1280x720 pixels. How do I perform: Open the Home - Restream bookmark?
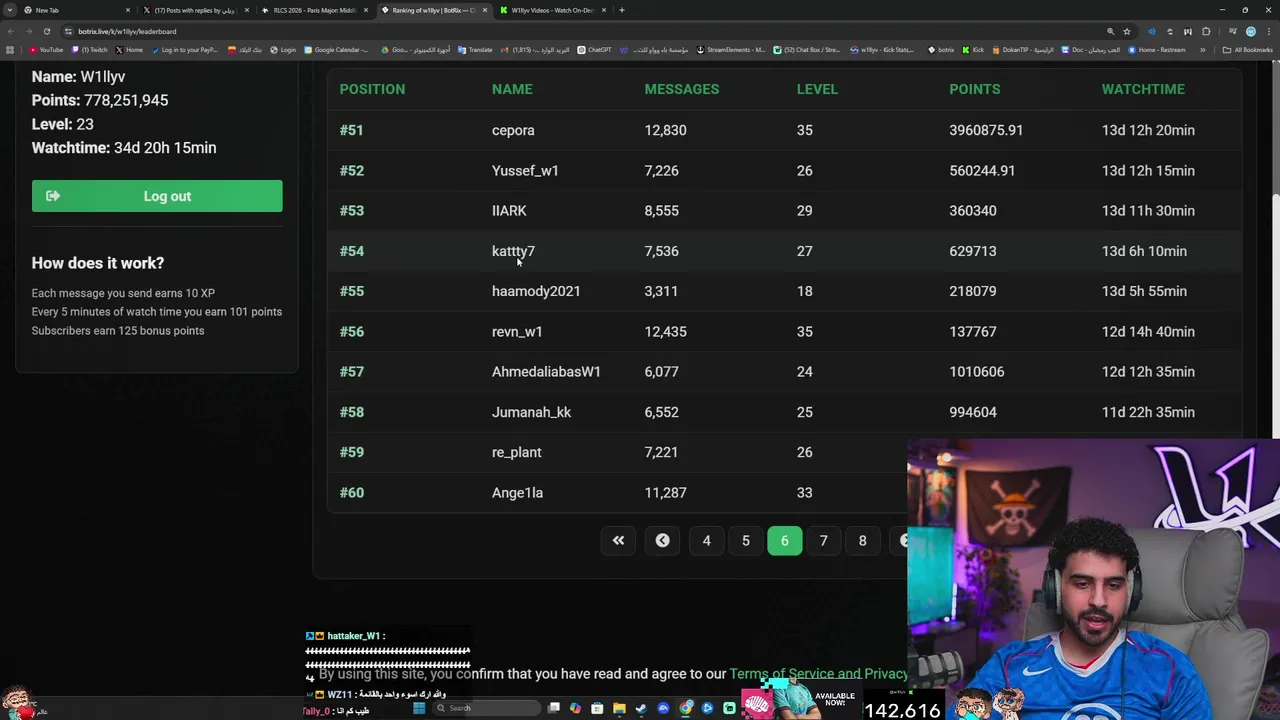pyautogui.click(x=1158, y=49)
